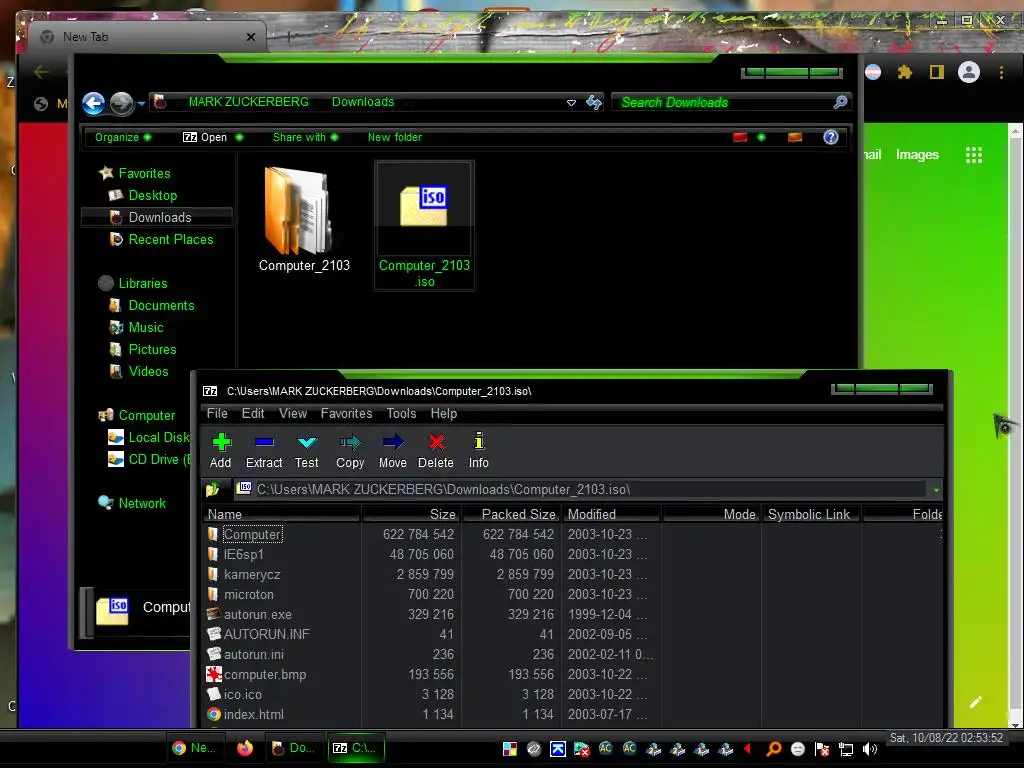Screen dimensions: 1024x768
Task: Open recent pages dropdown next to Forward
Action: tap(141, 103)
